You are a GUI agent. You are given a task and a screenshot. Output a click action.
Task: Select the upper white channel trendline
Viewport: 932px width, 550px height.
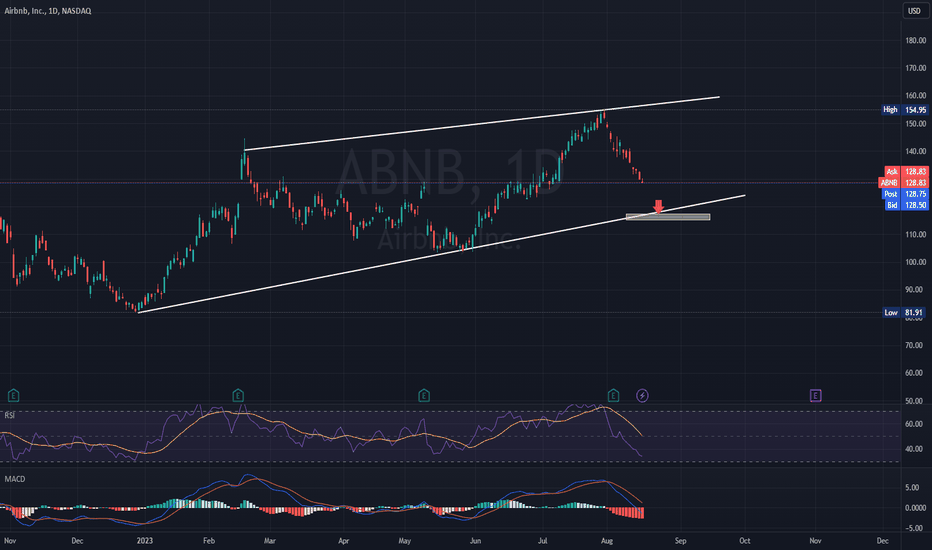[481, 123]
